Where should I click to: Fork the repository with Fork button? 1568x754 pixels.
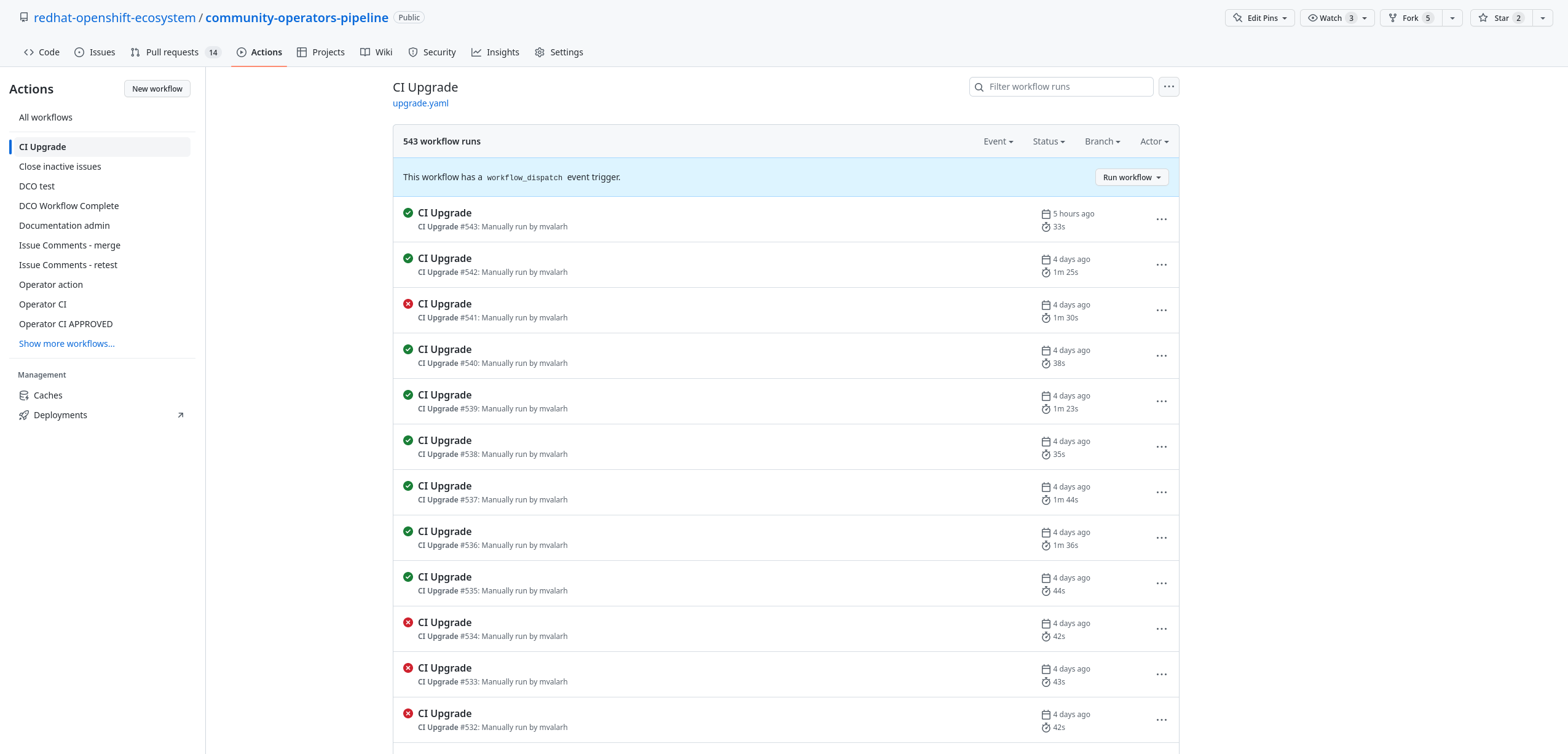pos(1411,18)
